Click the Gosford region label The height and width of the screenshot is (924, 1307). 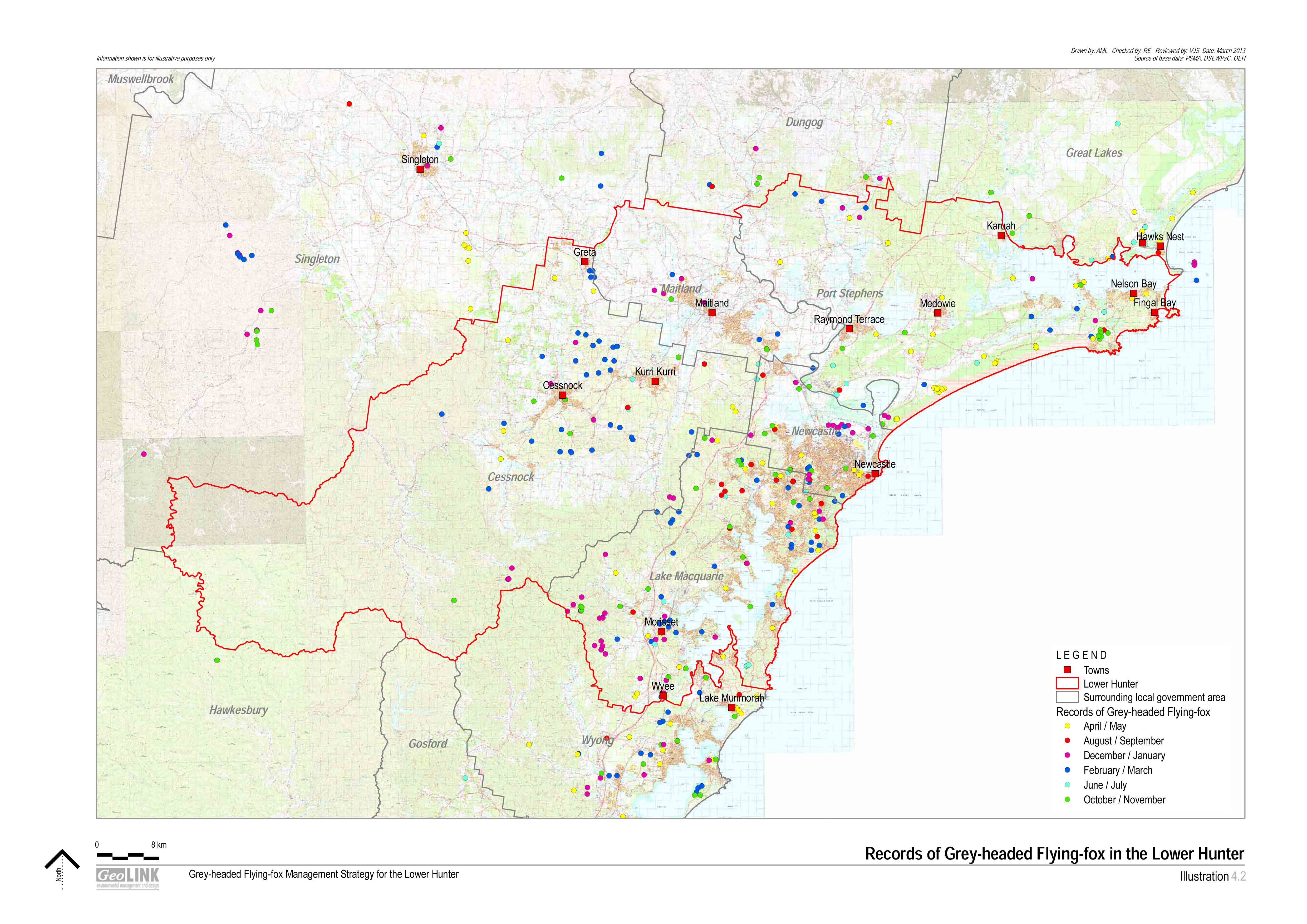(428, 744)
